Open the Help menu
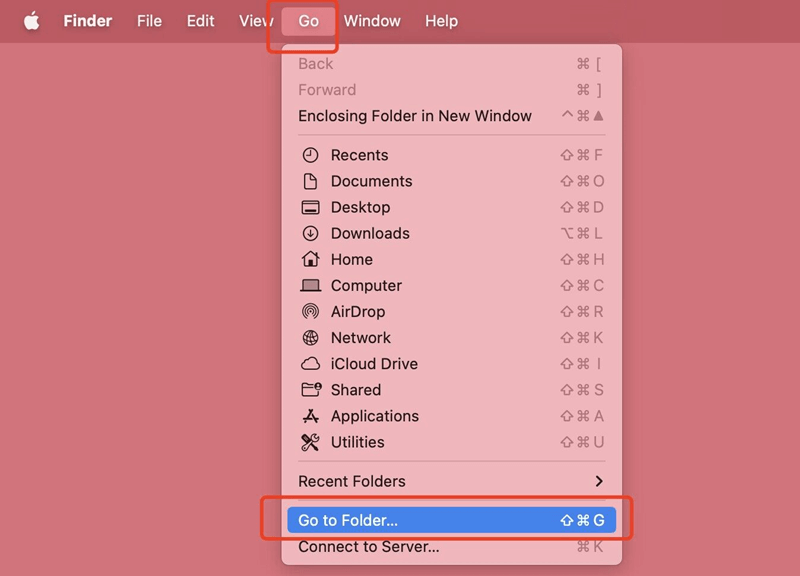The height and width of the screenshot is (576, 800). (x=441, y=20)
